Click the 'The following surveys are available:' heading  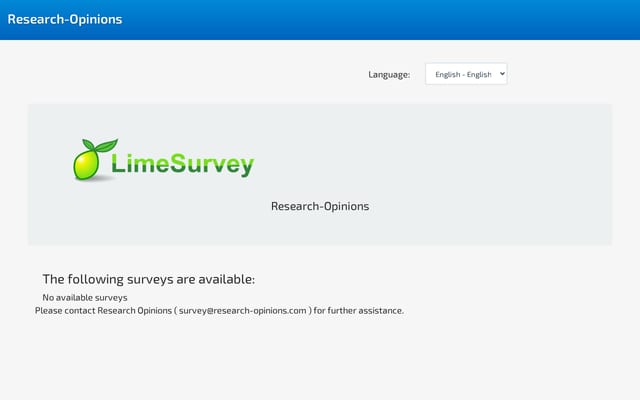point(149,279)
